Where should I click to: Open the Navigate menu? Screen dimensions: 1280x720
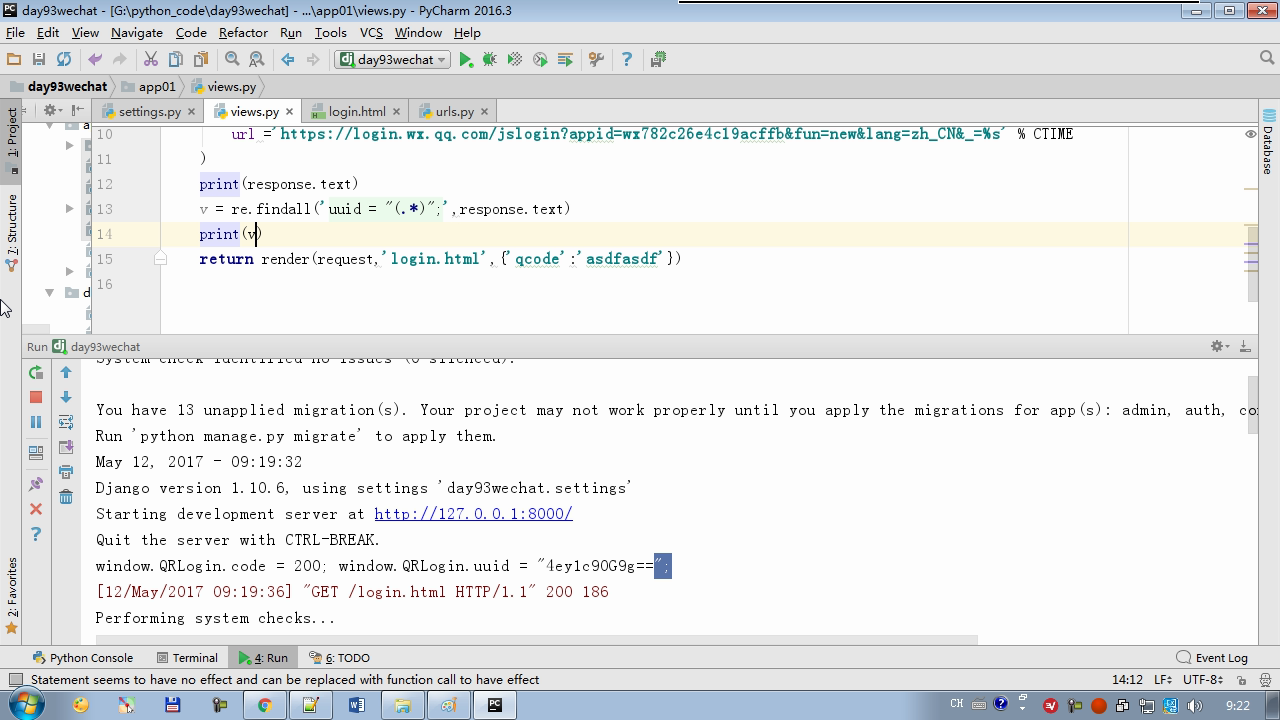tap(137, 33)
